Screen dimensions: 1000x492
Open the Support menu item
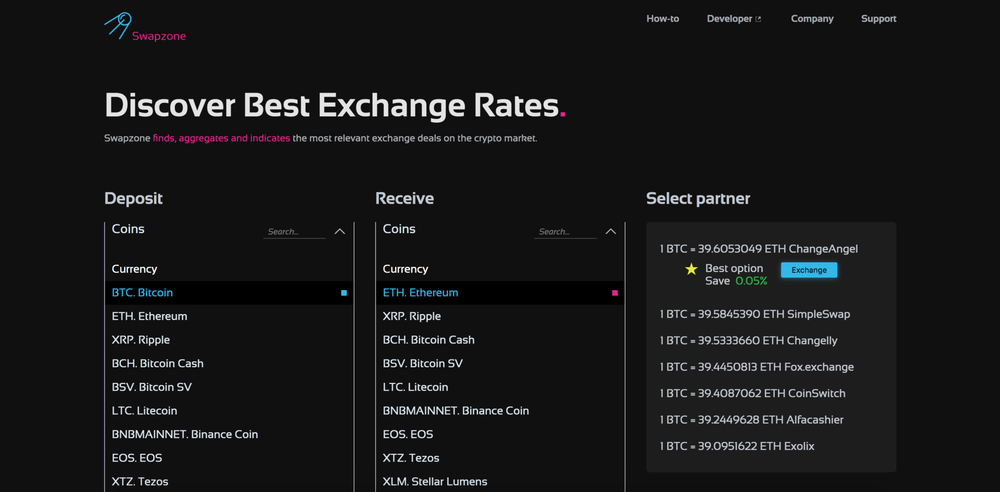coord(878,19)
